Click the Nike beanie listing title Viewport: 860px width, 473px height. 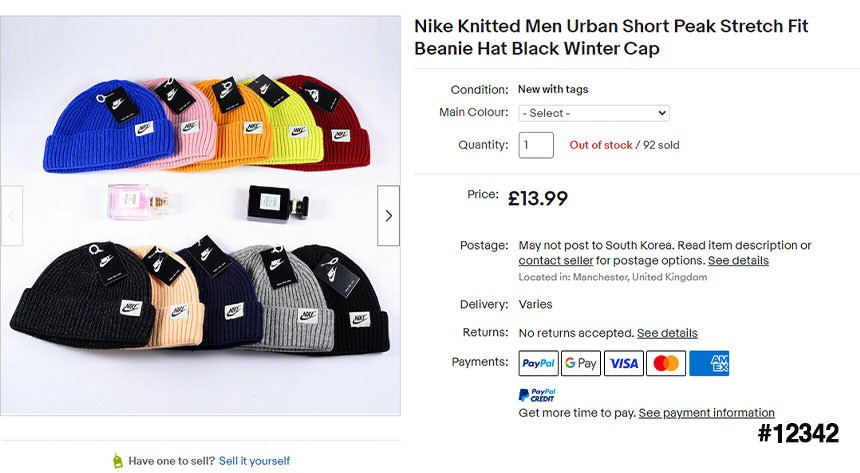click(611, 37)
